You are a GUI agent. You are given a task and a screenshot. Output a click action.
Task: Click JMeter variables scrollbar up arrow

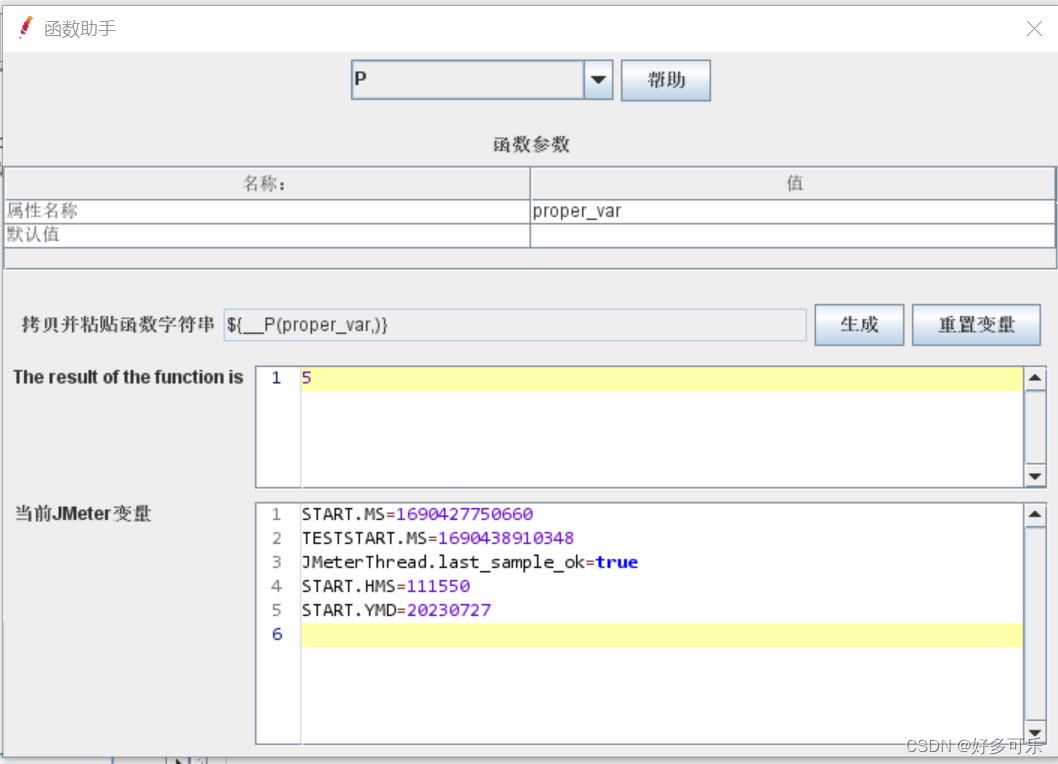(1034, 515)
